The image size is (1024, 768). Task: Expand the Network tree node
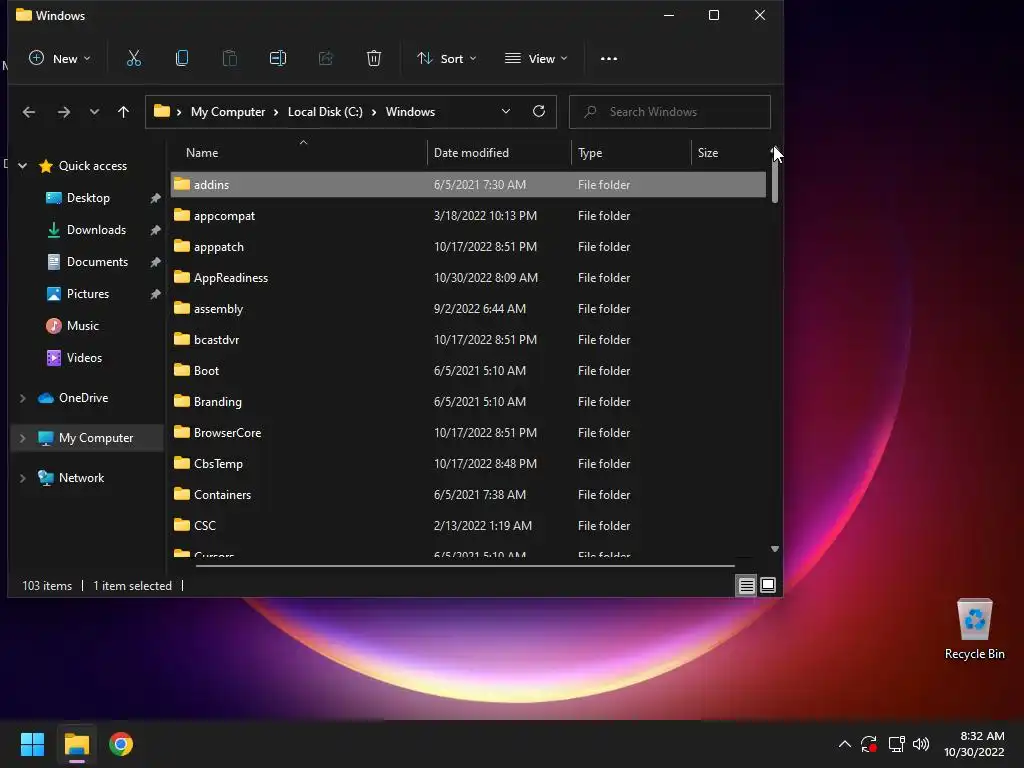tap(23, 478)
